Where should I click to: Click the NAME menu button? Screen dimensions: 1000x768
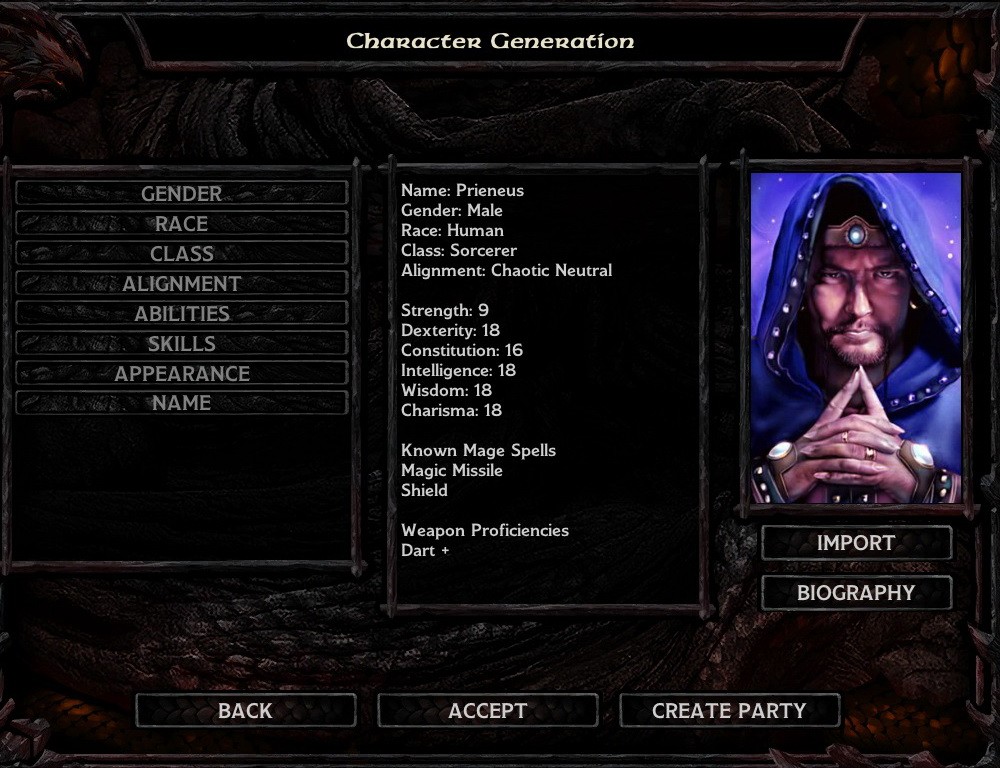(x=182, y=402)
